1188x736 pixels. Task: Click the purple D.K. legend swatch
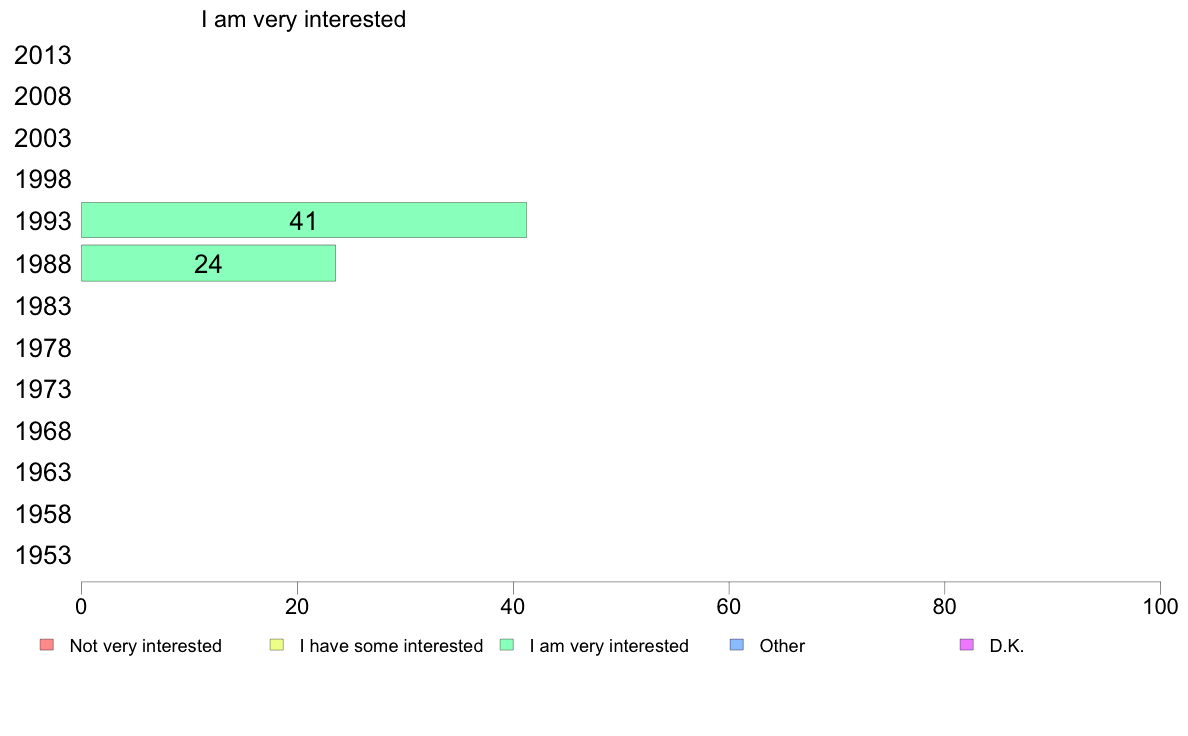(967, 645)
